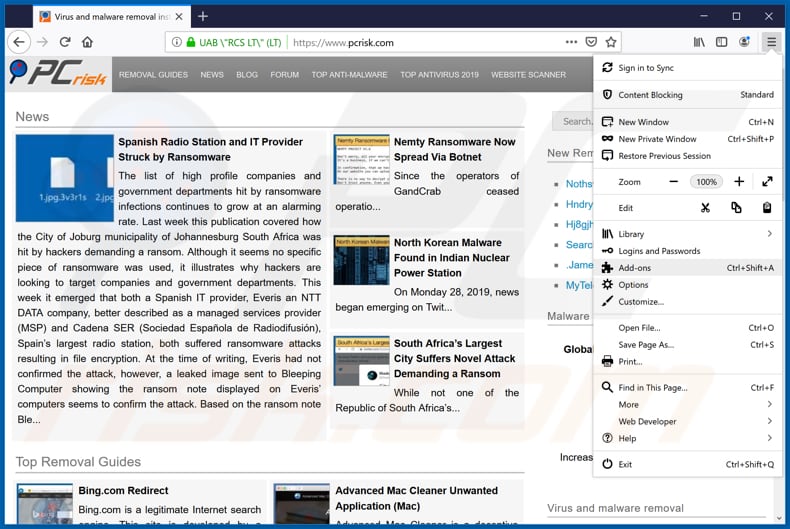The height and width of the screenshot is (529, 790).
Task: Save page to Pocket icon
Action: [591, 42]
